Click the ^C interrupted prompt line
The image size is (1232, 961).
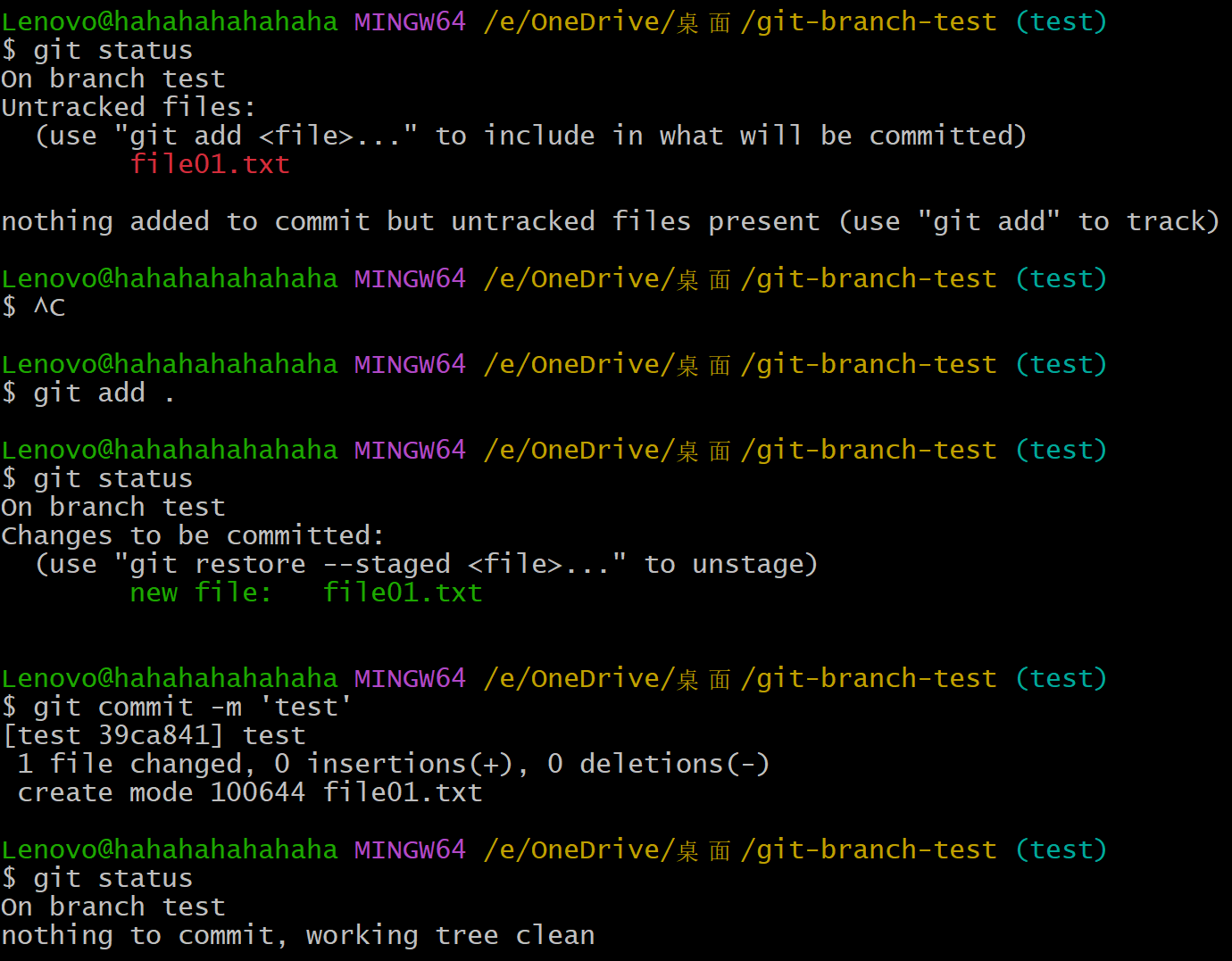pos(48,307)
